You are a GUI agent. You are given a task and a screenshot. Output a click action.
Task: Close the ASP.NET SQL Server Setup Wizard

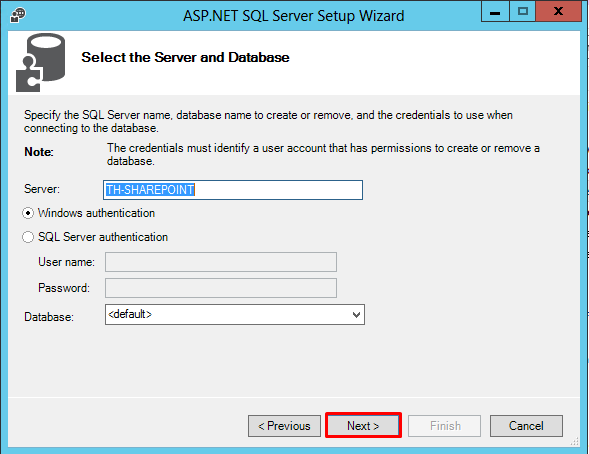coord(558,11)
